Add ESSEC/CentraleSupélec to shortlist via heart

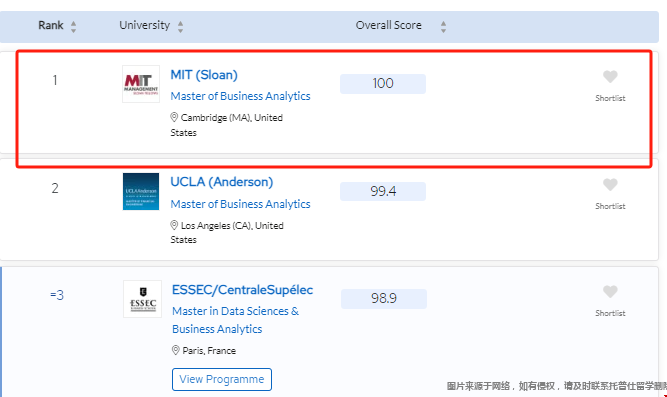click(x=610, y=291)
